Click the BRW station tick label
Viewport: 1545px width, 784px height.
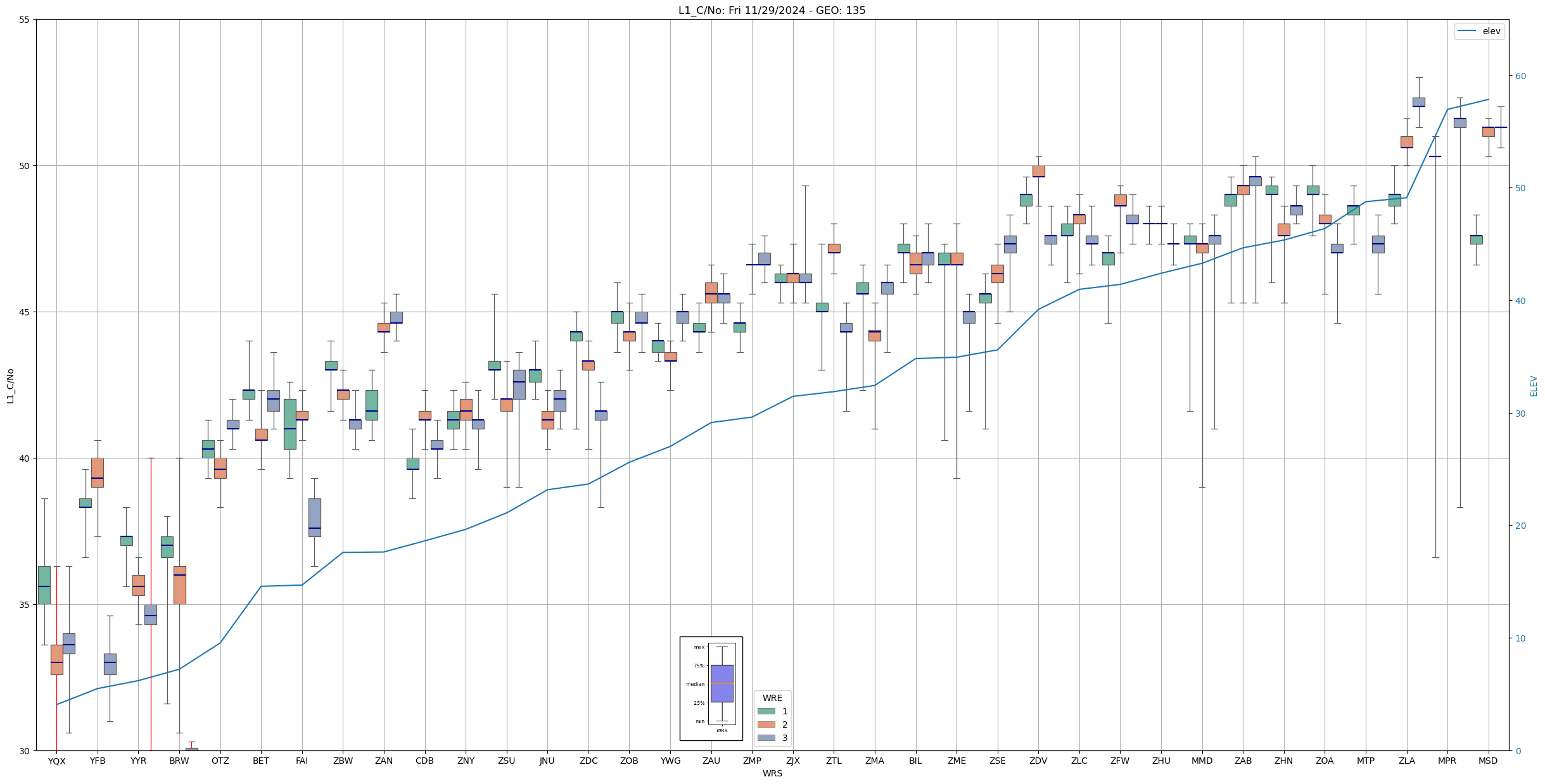[x=179, y=761]
